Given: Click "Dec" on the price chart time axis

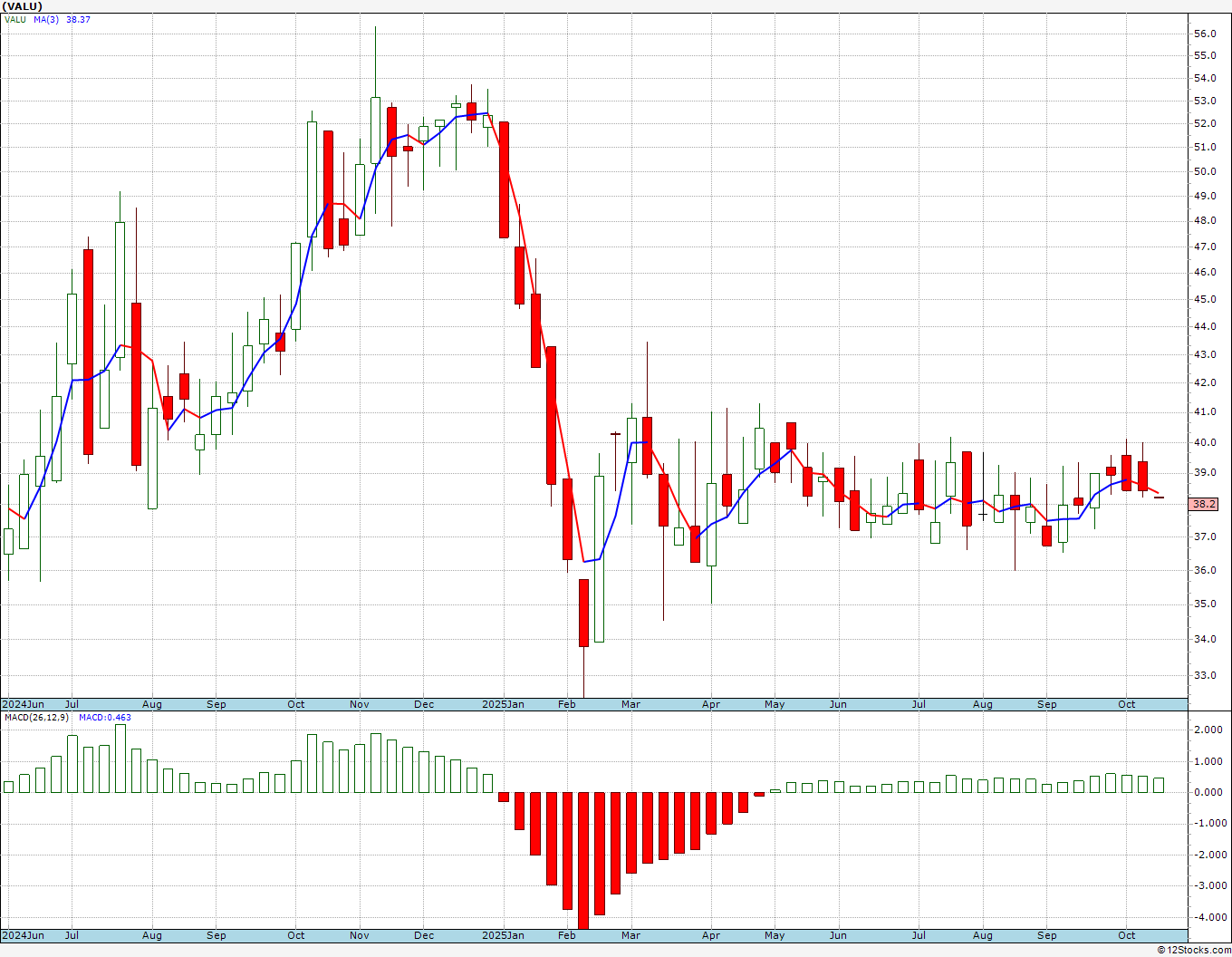Looking at the screenshot, I should (x=424, y=704).
